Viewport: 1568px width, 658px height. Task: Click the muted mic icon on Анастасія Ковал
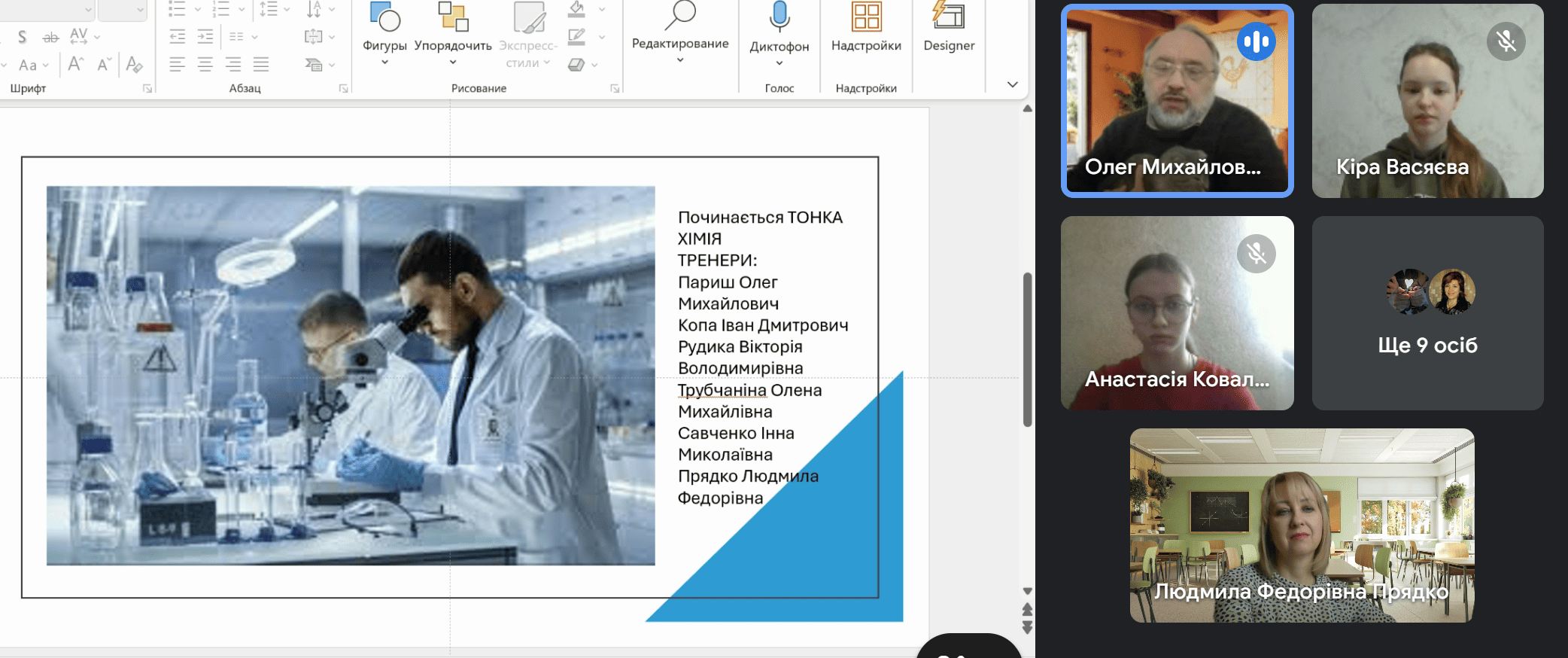coord(1257,254)
